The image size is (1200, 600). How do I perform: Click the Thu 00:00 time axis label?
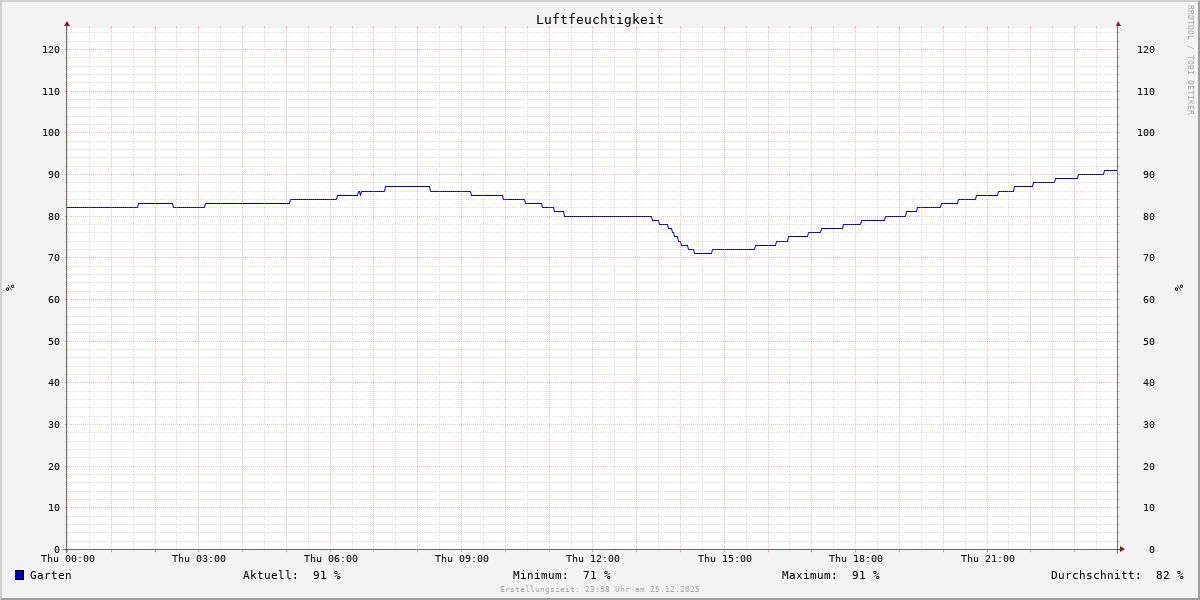pyautogui.click(x=68, y=559)
